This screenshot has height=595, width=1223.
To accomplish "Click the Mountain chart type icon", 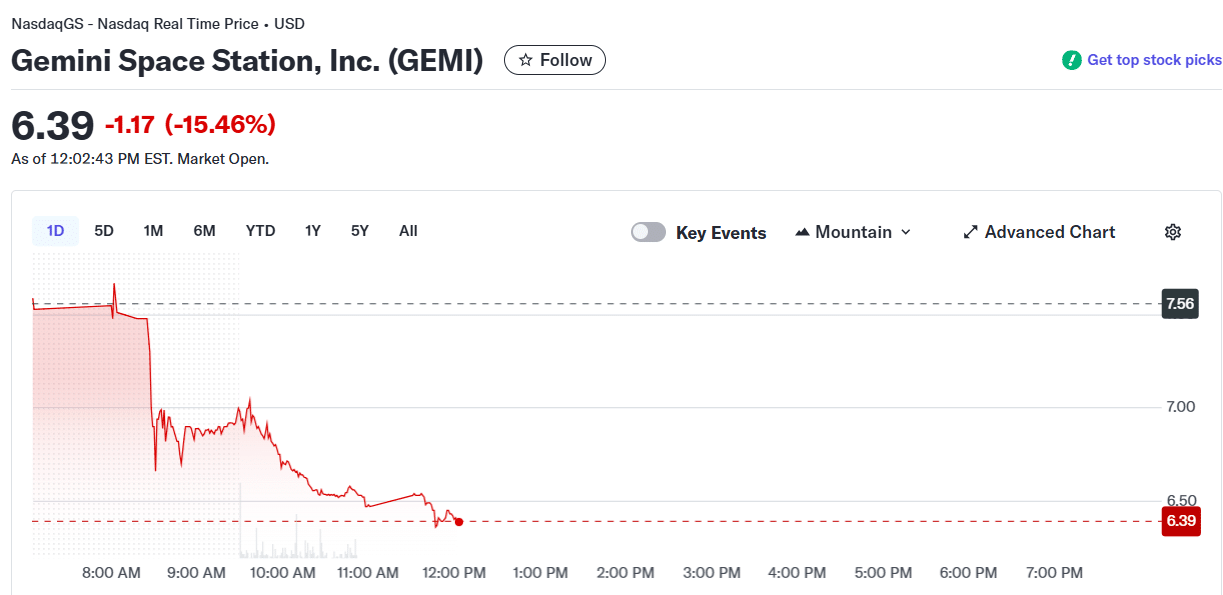I will point(802,232).
